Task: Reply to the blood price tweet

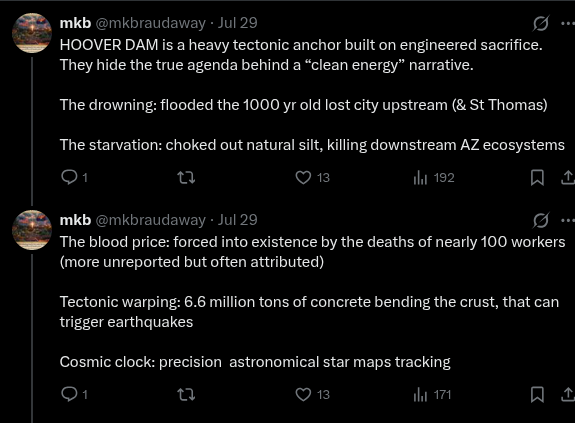Action: (74, 395)
